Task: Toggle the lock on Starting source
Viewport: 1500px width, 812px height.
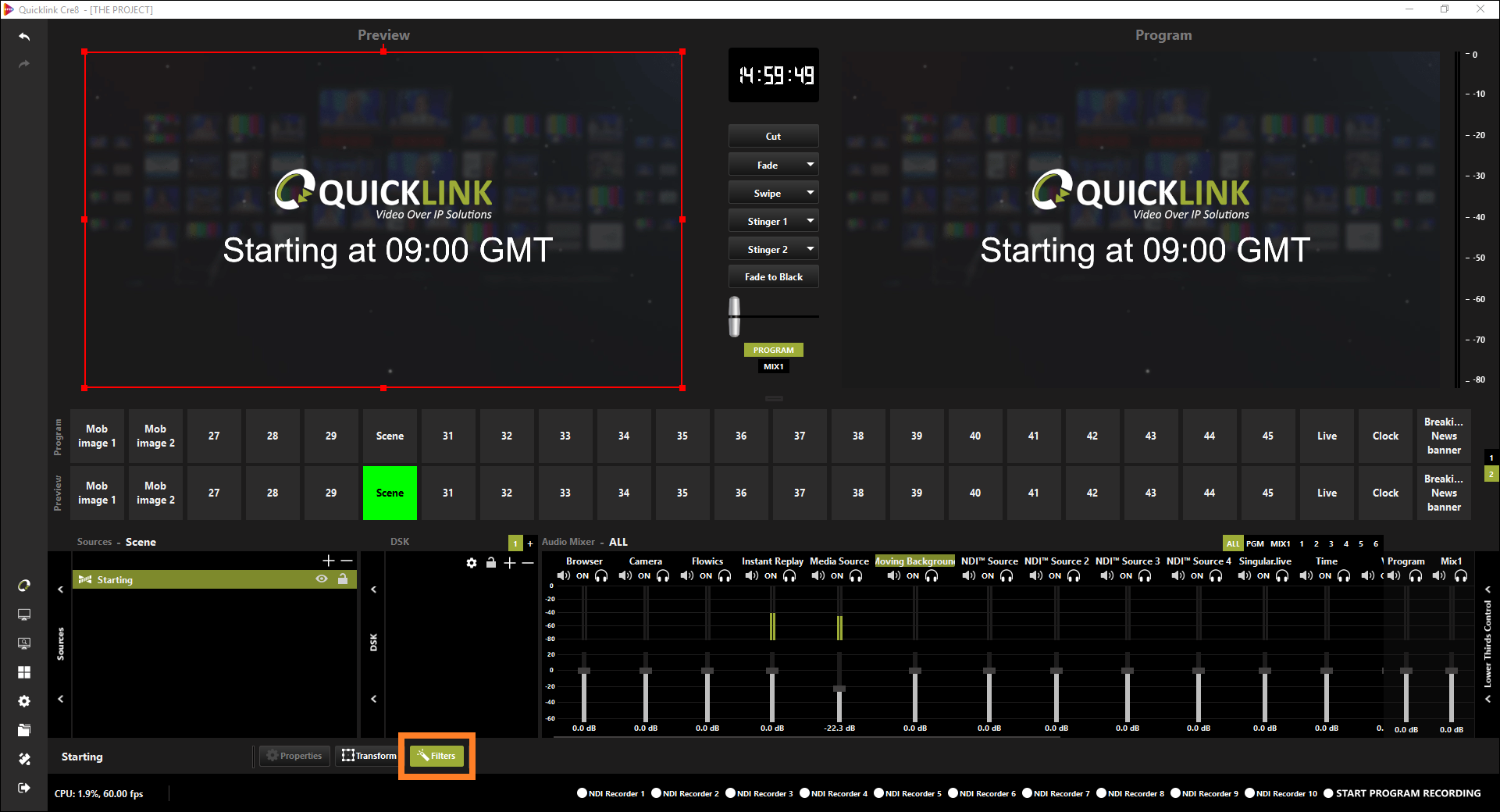Action: coord(343,579)
